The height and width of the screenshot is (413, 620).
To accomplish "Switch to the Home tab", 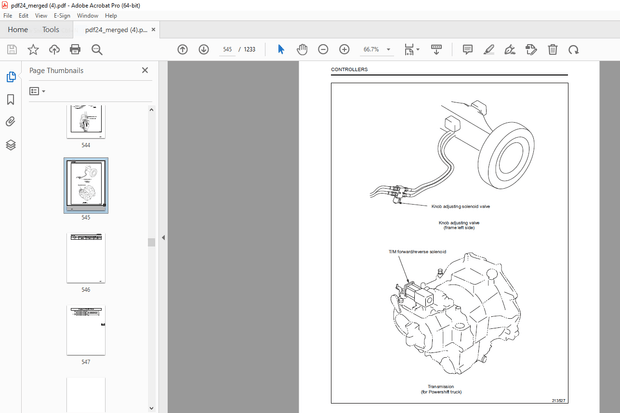I will (18, 30).
